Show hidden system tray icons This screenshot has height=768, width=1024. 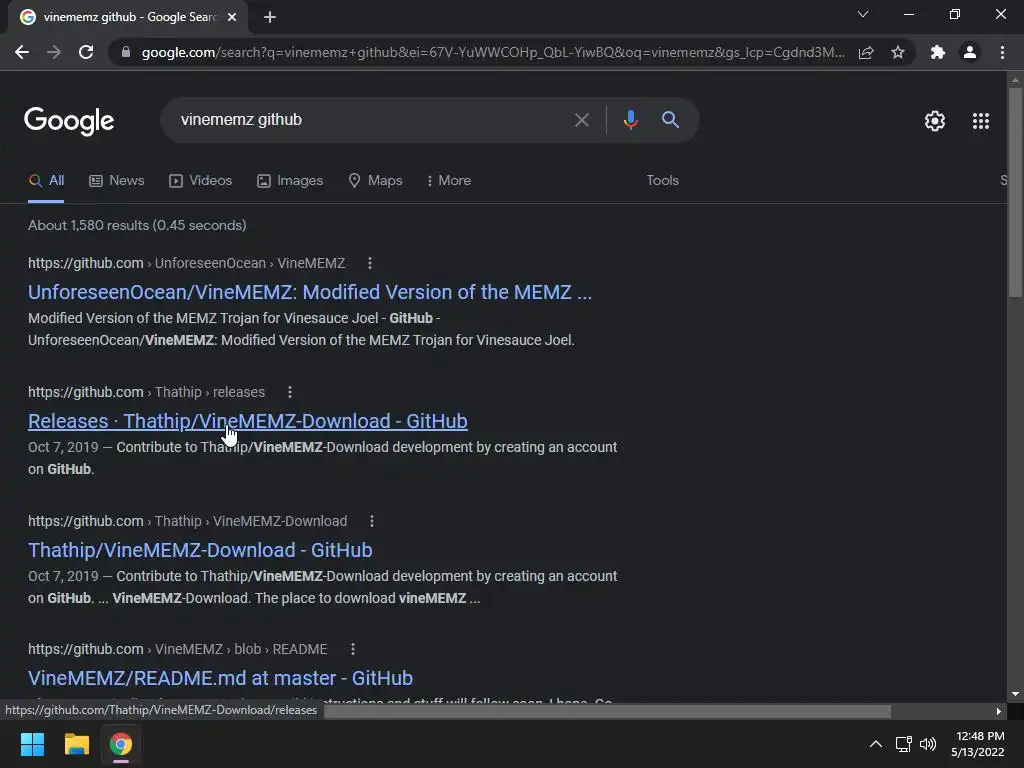(876, 744)
